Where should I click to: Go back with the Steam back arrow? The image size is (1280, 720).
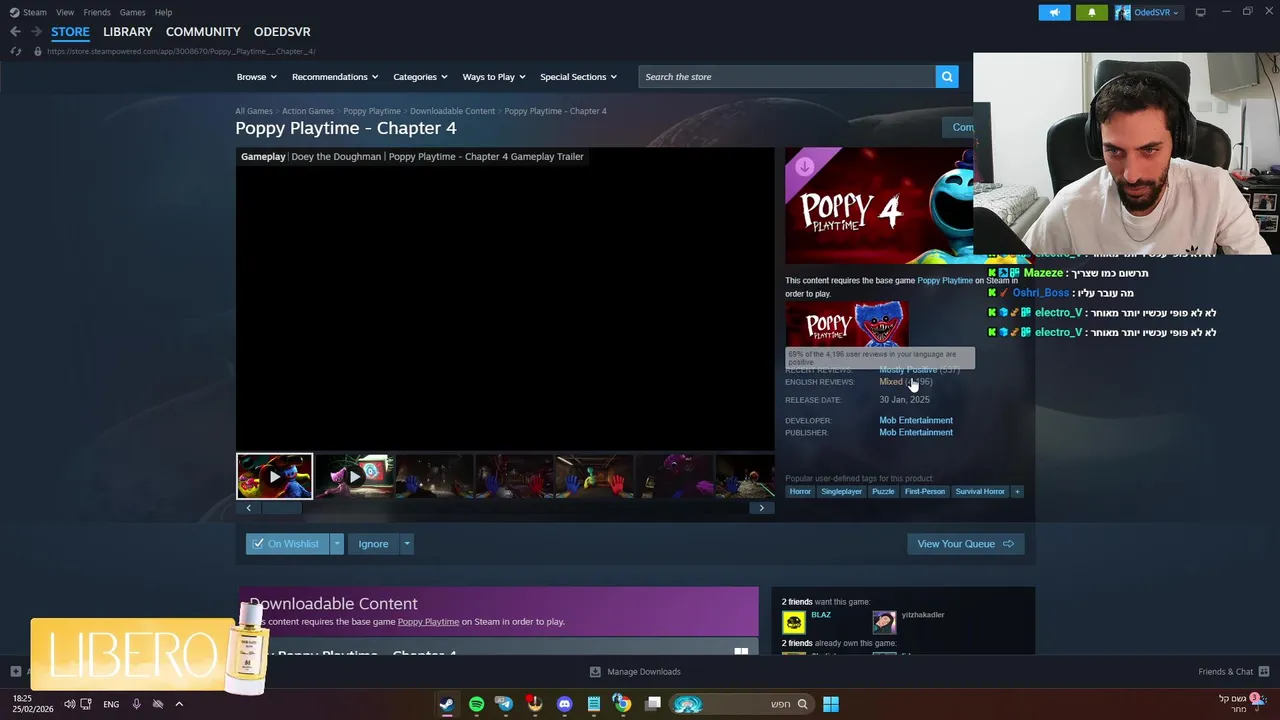[x=15, y=32]
